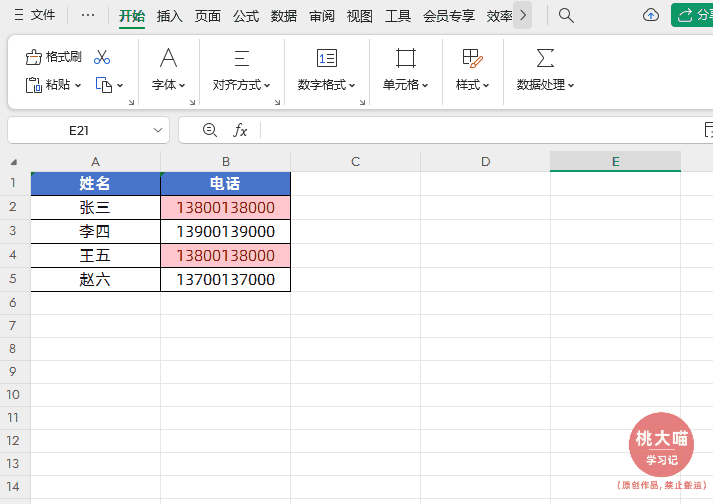The width and height of the screenshot is (713, 504).
Task: Click the 电话 header cell
Action: (x=226, y=184)
